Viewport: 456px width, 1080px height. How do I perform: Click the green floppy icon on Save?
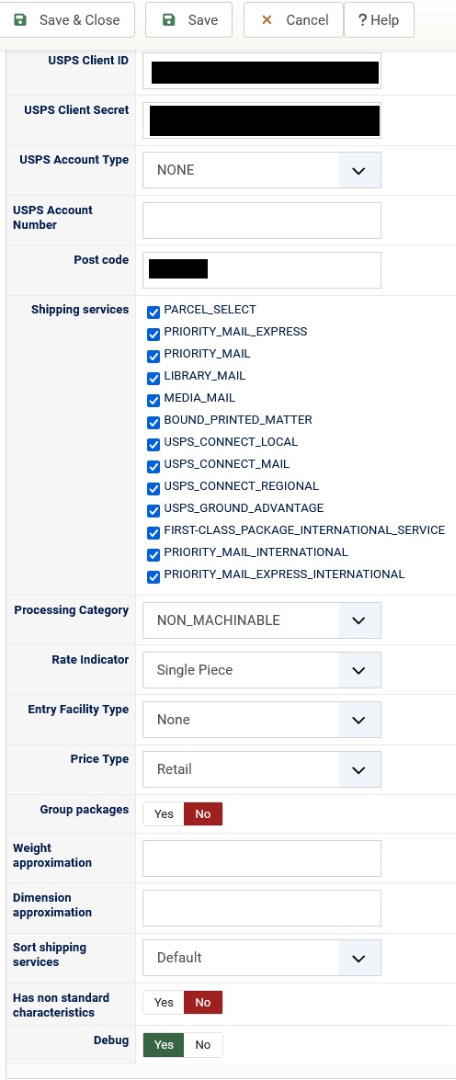click(169, 20)
